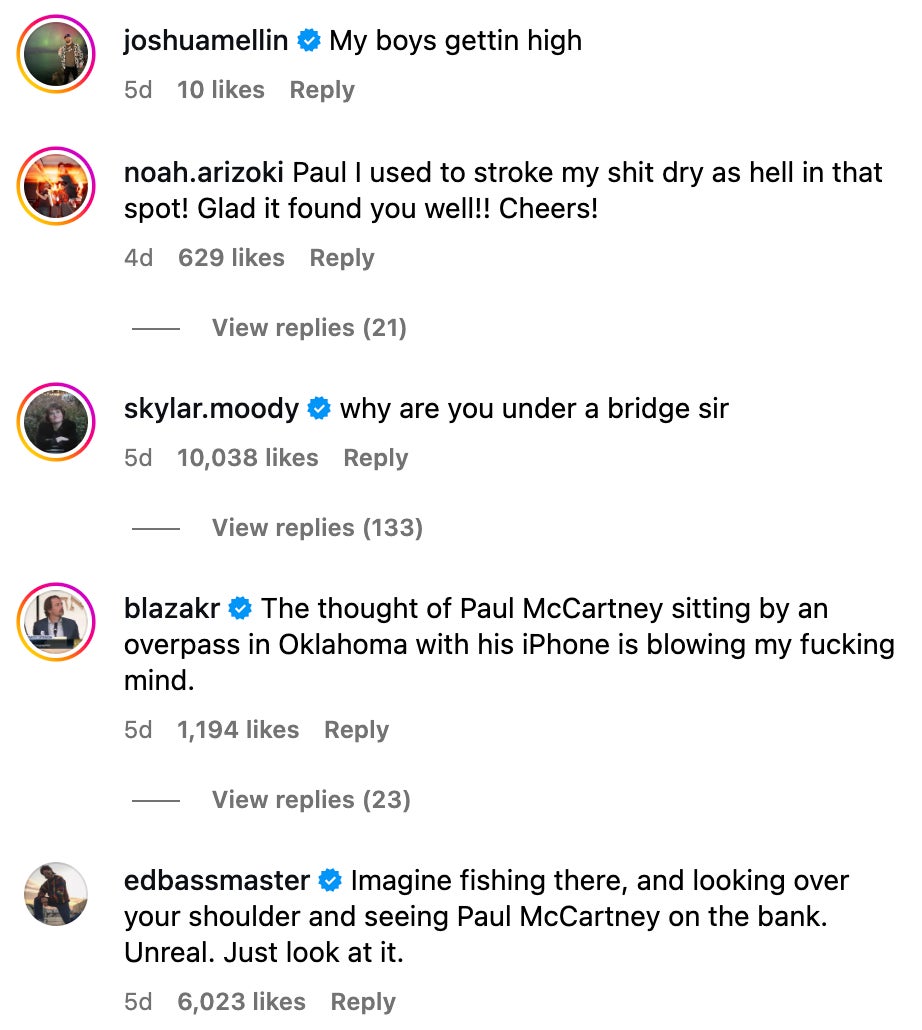Open the edbassmaster username link
922x1030 pixels.
(217, 881)
